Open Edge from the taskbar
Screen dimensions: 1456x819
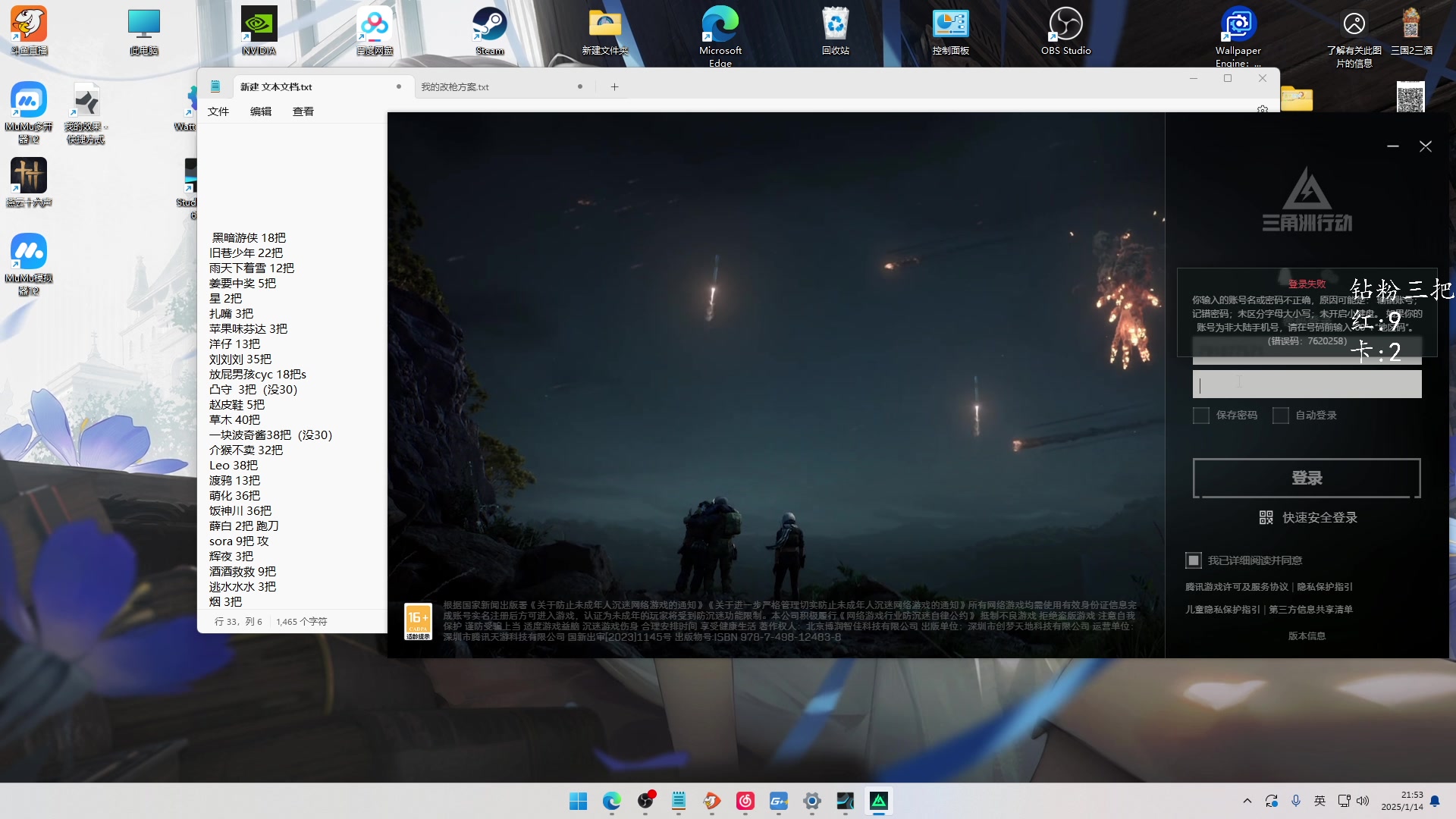[611, 801]
